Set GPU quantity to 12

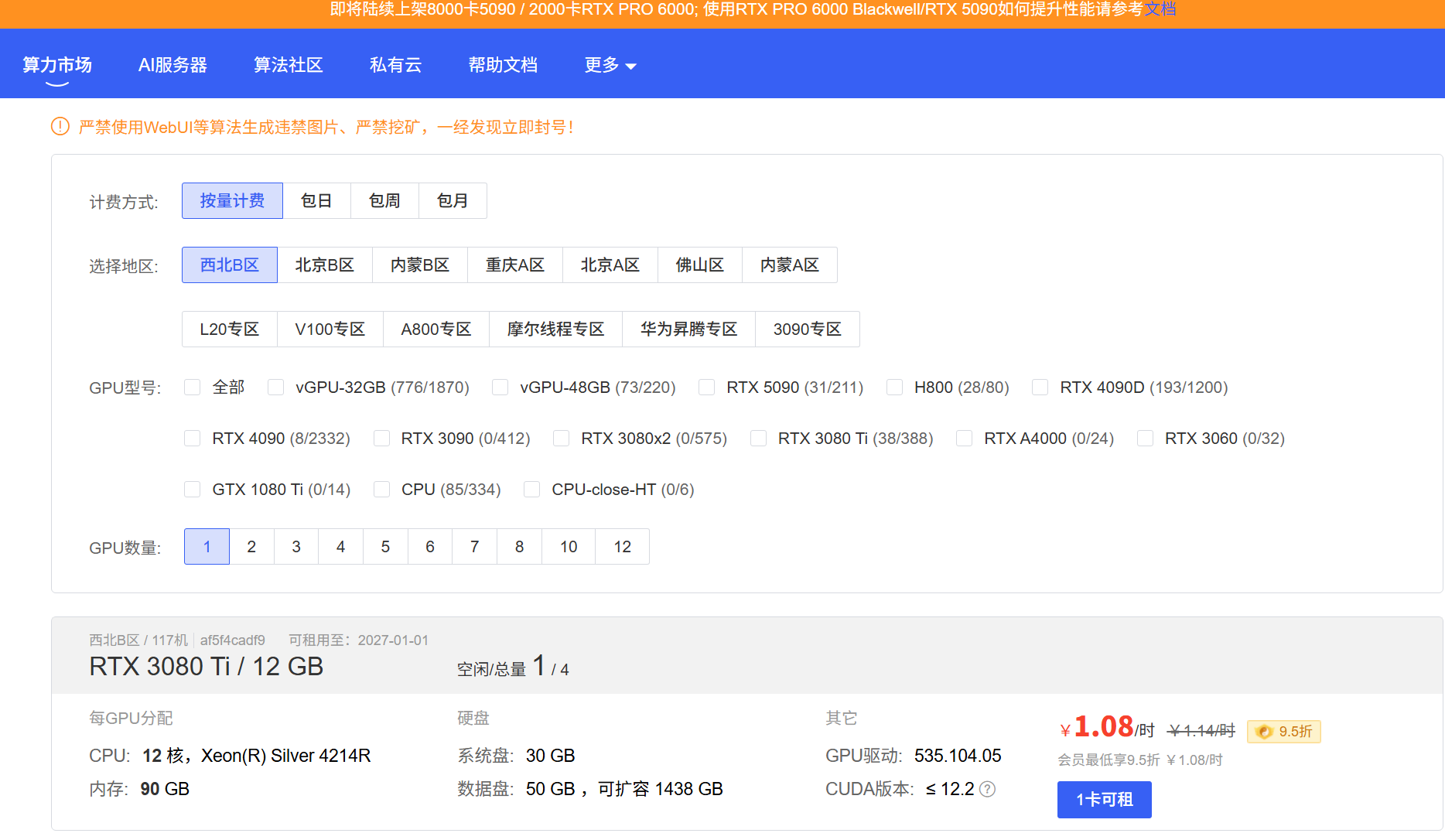click(x=623, y=547)
